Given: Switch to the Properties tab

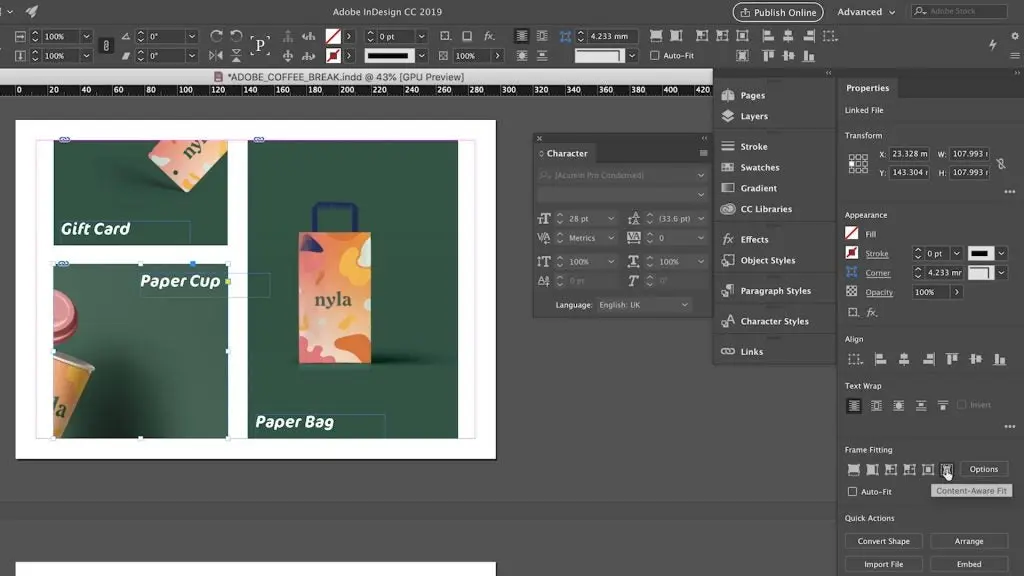Looking at the screenshot, I should [x=868, y=88].
